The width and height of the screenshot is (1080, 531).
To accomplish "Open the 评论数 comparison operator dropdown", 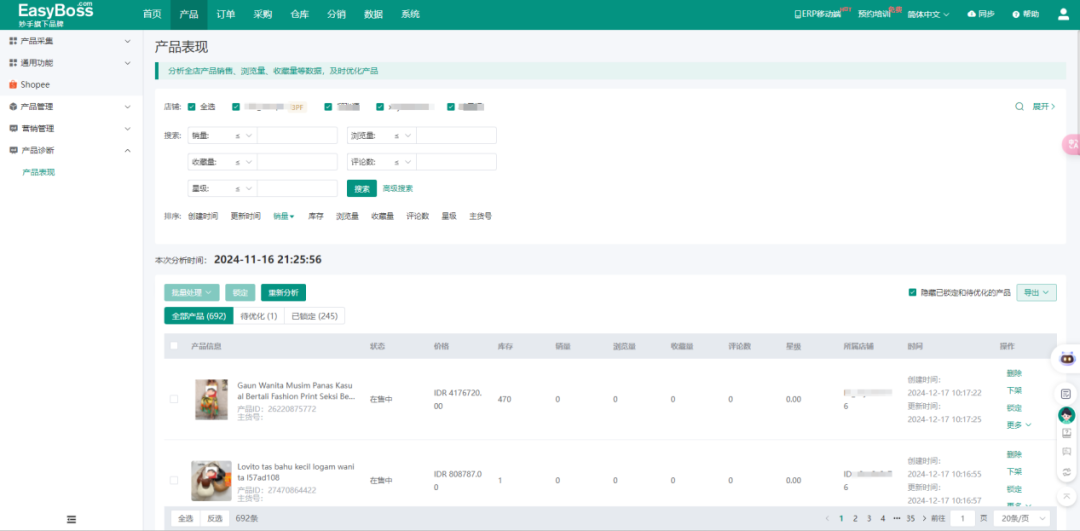I will 402,162.
